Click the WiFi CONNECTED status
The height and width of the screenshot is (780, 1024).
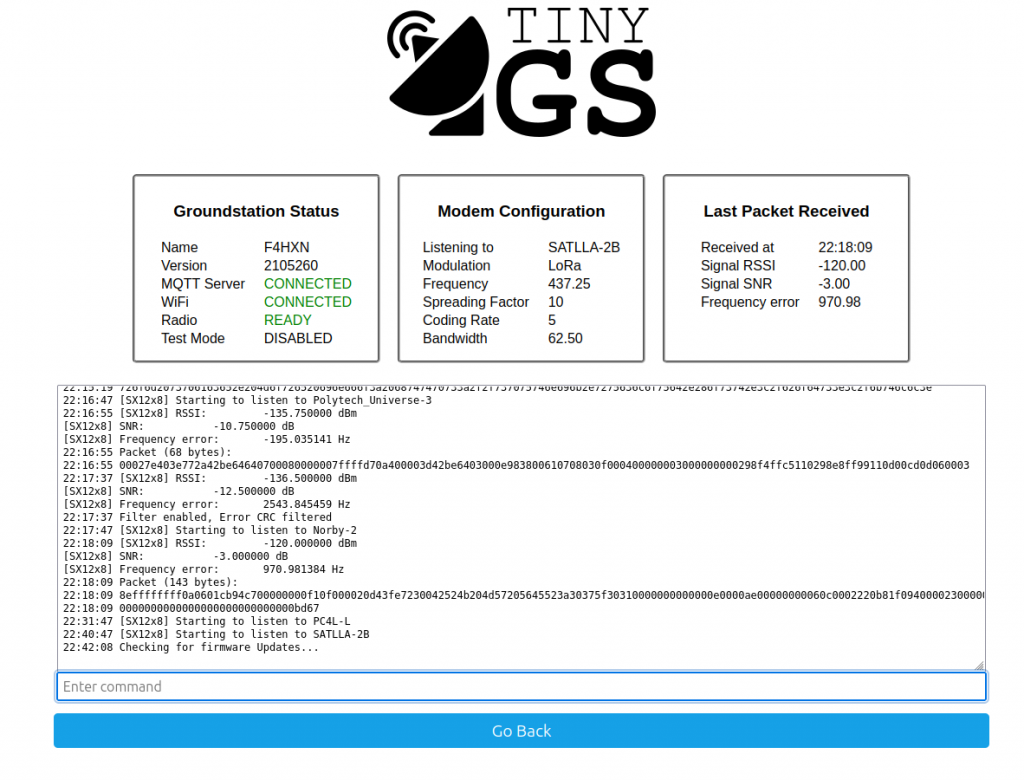click(x=308, y=302)
